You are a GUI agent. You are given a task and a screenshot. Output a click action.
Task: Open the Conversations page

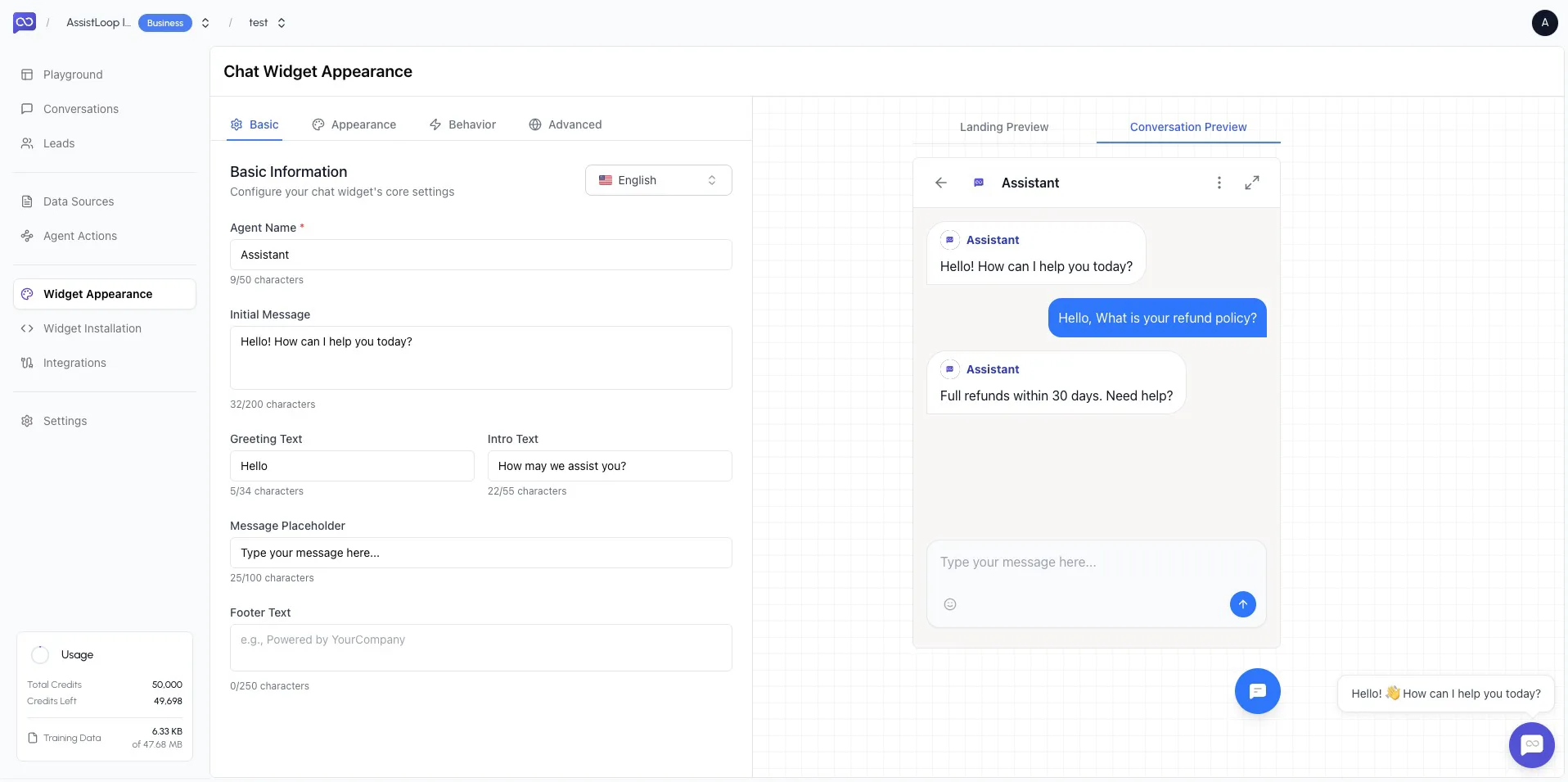105,109
